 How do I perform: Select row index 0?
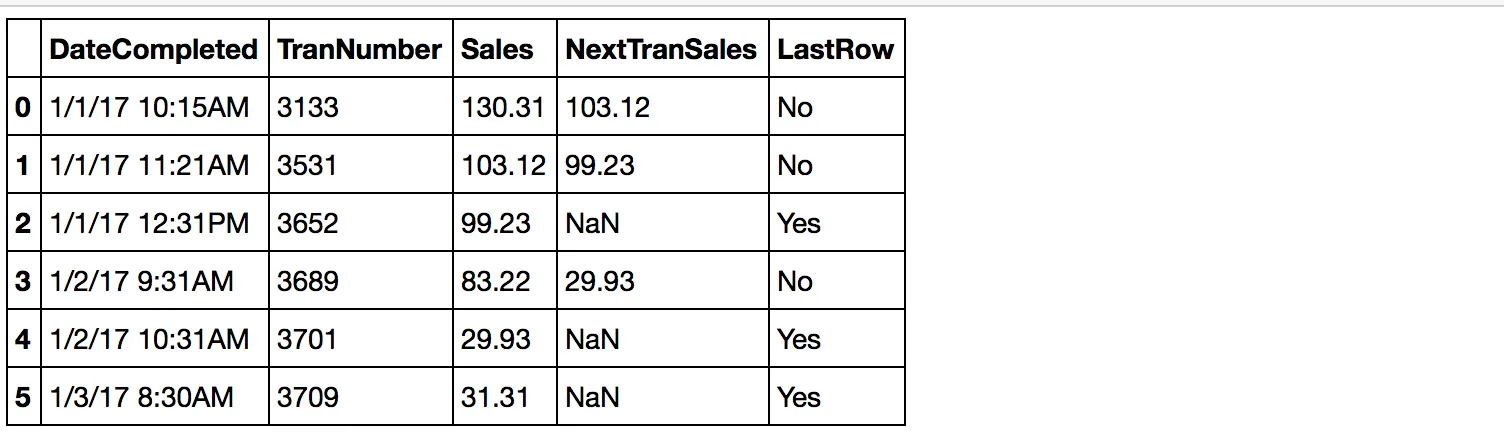coord(24,107)
